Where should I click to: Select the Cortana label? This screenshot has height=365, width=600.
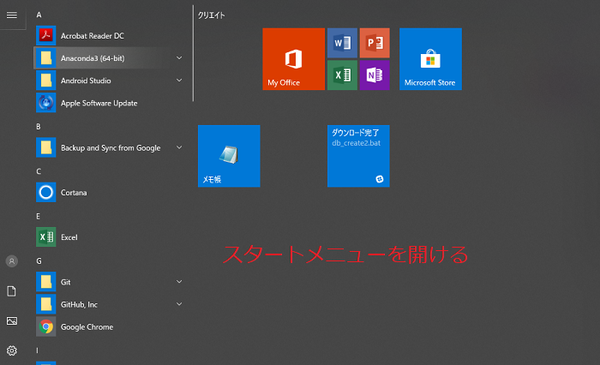coord(74,193)
